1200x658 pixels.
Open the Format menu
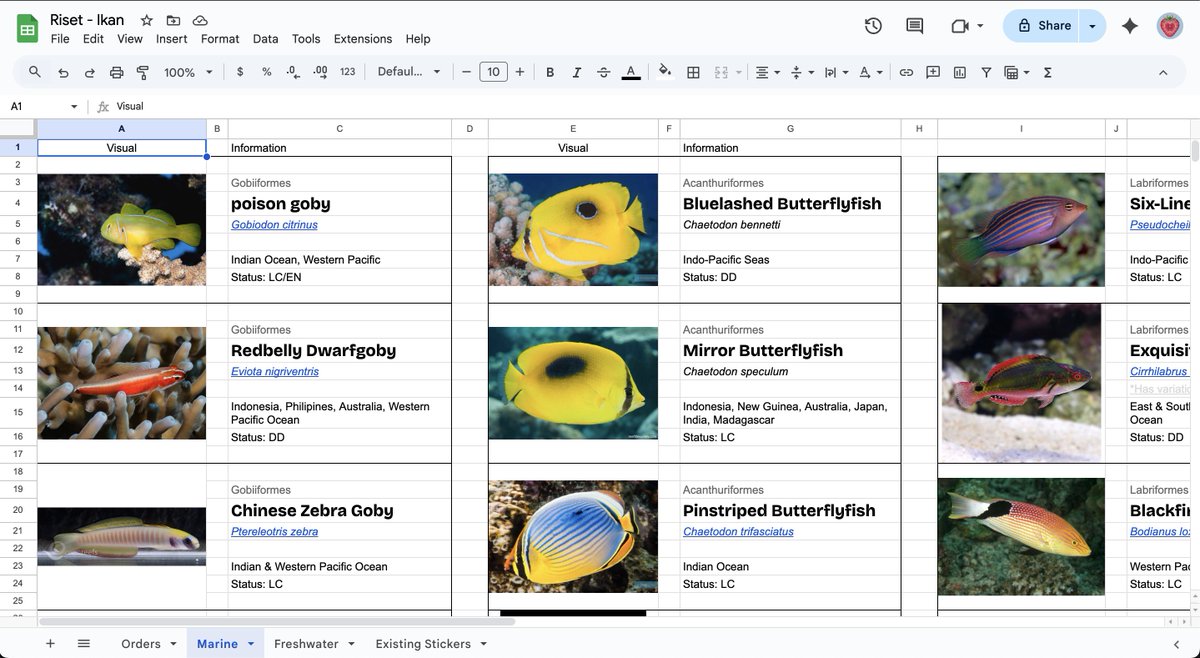[220, 39]
